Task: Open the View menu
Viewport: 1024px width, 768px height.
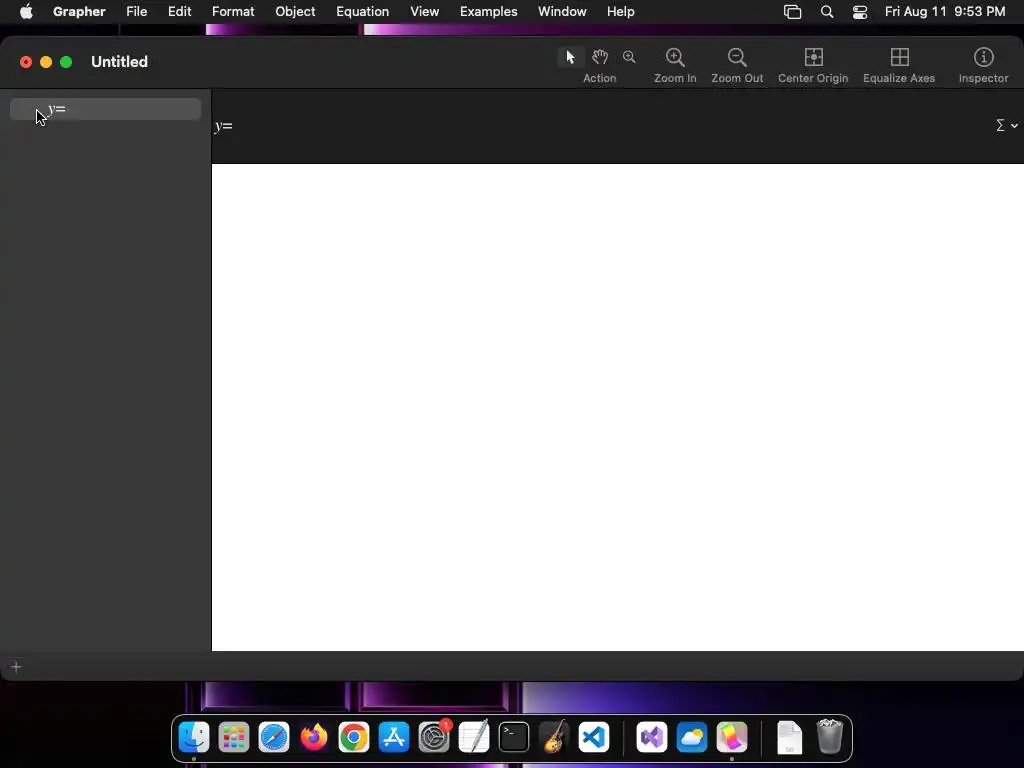Action: (x=424, y=12)
